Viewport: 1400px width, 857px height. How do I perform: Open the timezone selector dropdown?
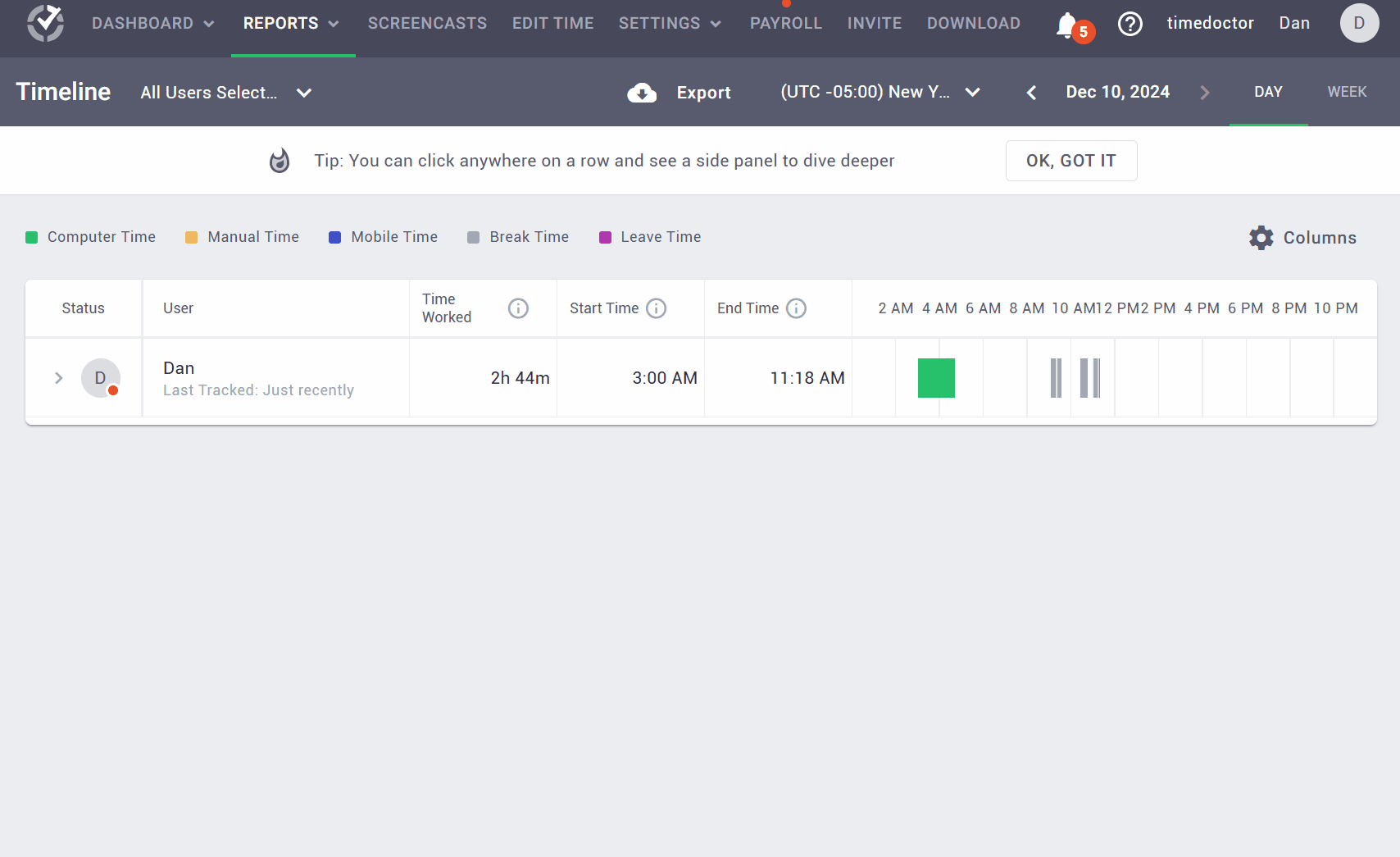coord(880,92)
